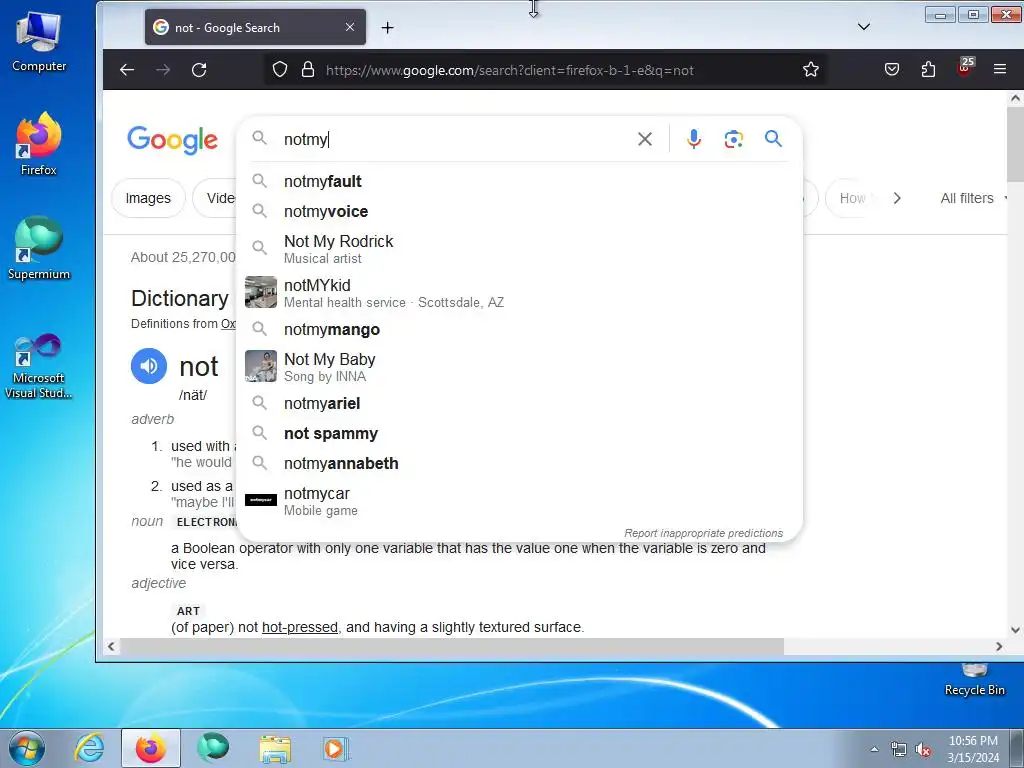Screen dimensions: 1024x768
Task: Open search by image camera icon
Action: click(x=733, y=139)
